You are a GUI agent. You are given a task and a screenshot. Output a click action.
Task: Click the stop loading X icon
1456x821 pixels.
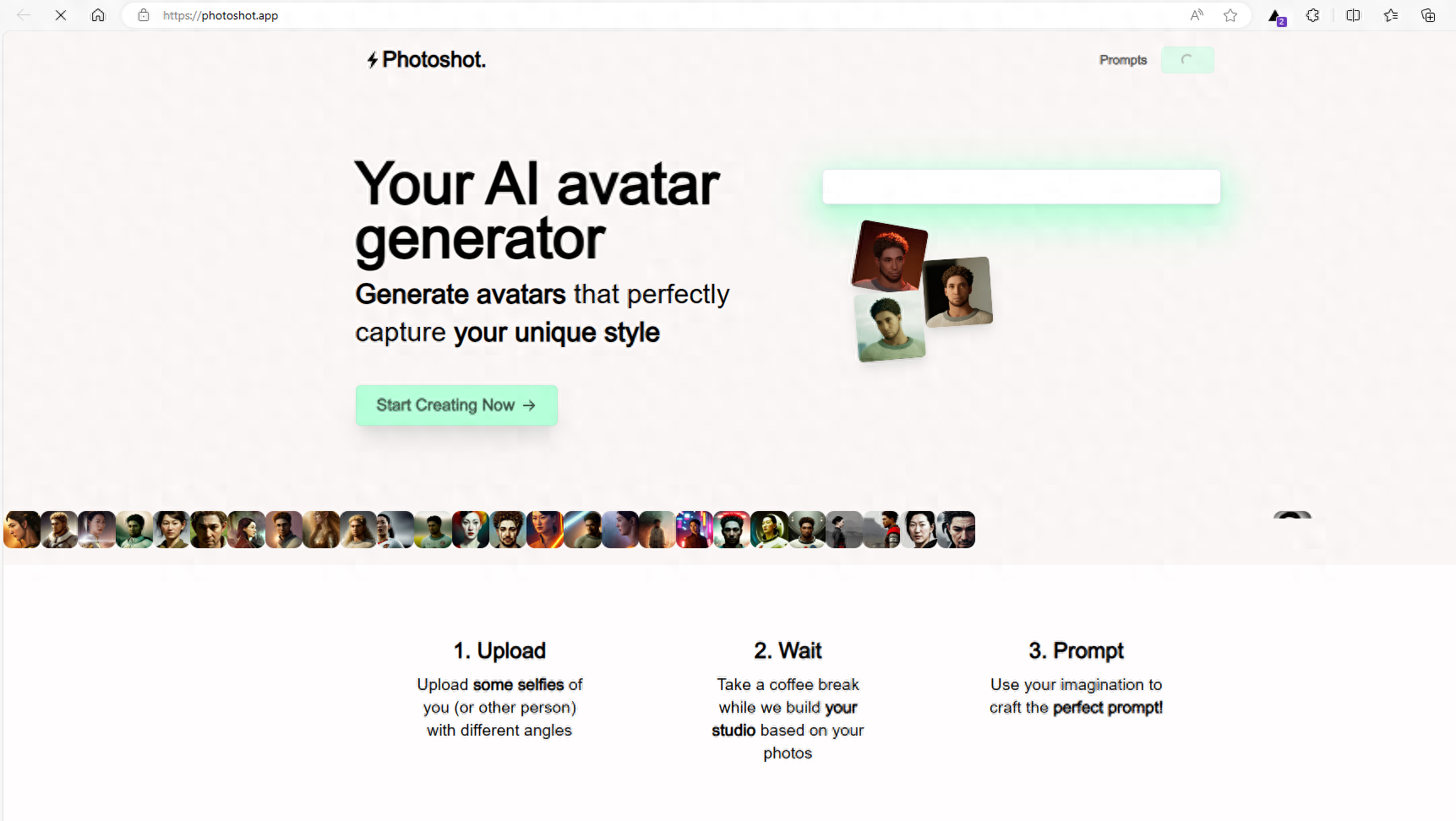(x=61, y=15)
